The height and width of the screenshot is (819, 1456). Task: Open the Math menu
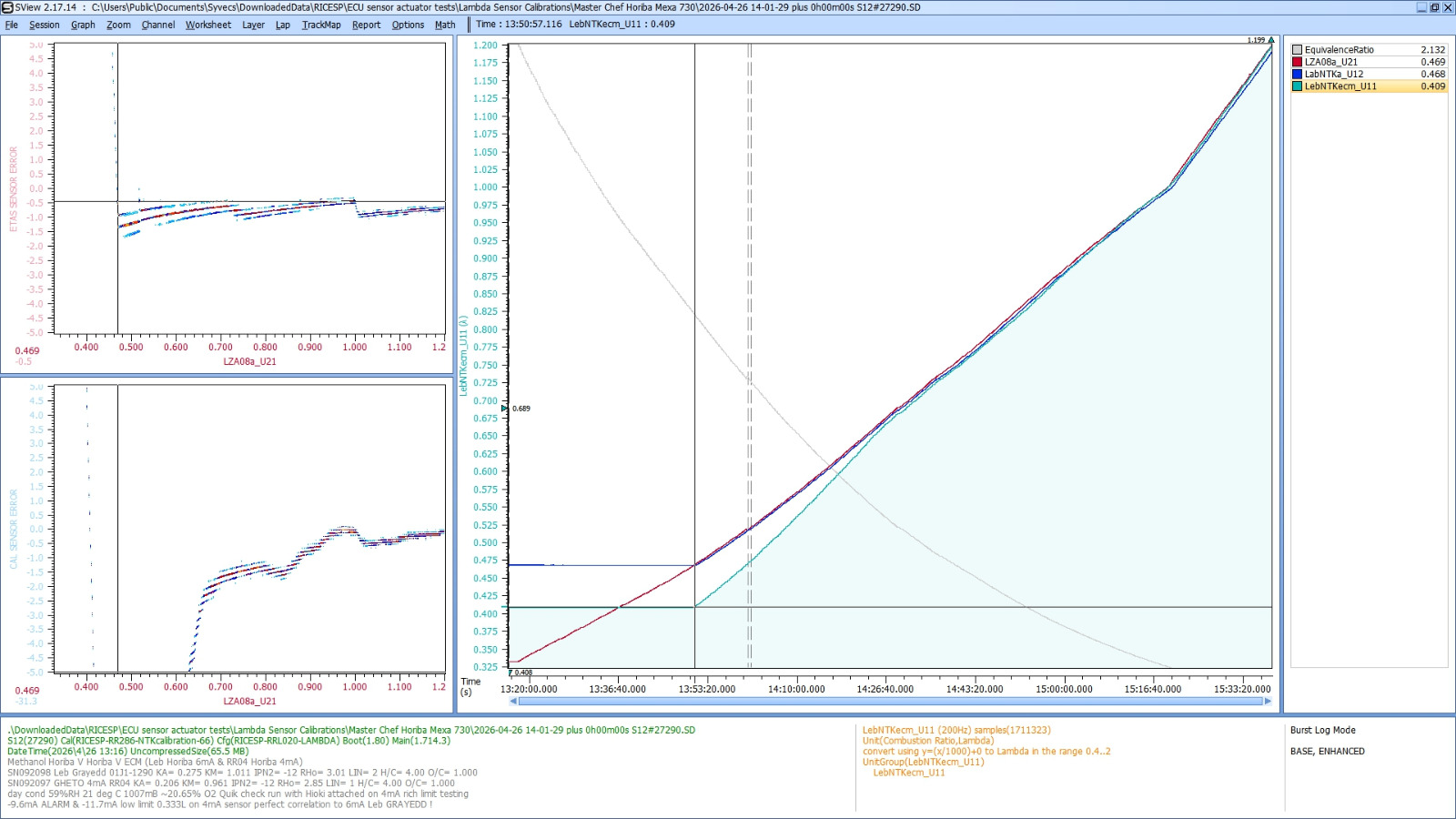click(x=445, y=25)
